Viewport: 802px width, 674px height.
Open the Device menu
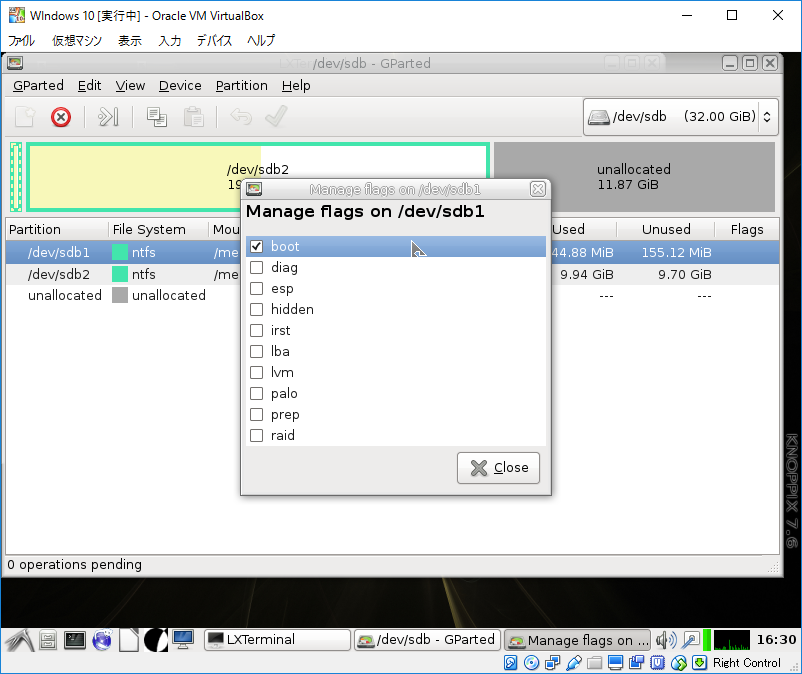click(x=180, y=85)
